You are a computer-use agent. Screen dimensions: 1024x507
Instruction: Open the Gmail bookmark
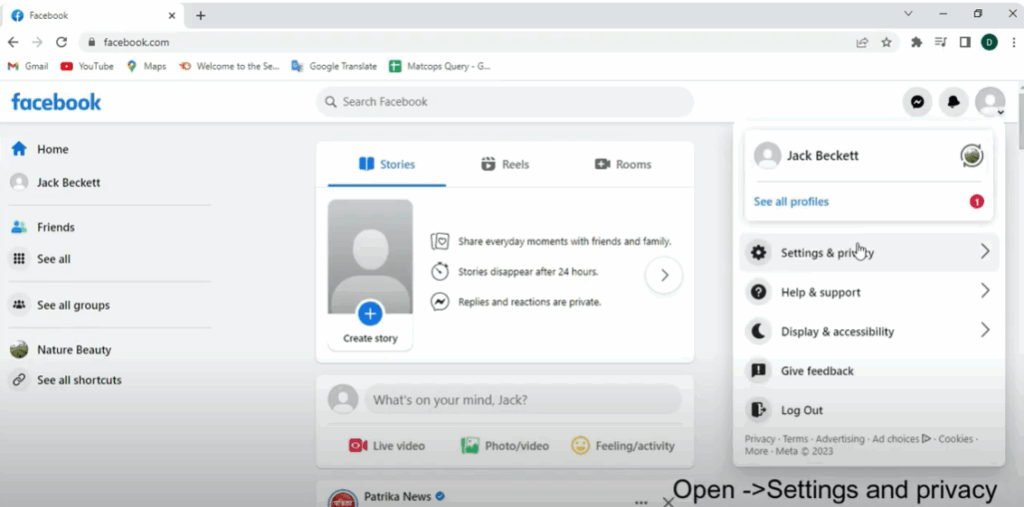click(x=28, y=66)
